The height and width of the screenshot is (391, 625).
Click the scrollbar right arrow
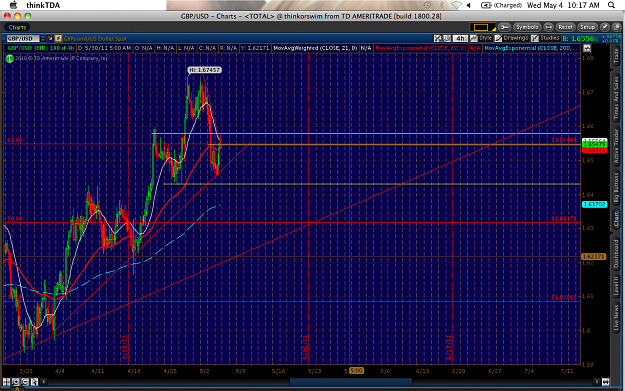[x=597, y=382]
